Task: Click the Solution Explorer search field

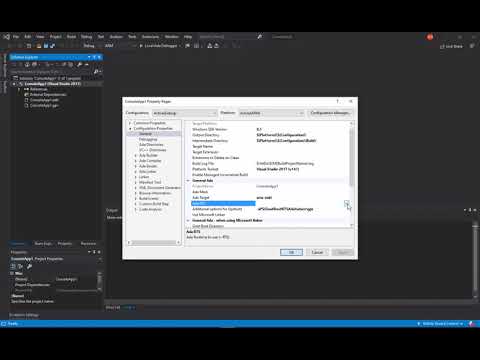Action: [x=52, y=72]
